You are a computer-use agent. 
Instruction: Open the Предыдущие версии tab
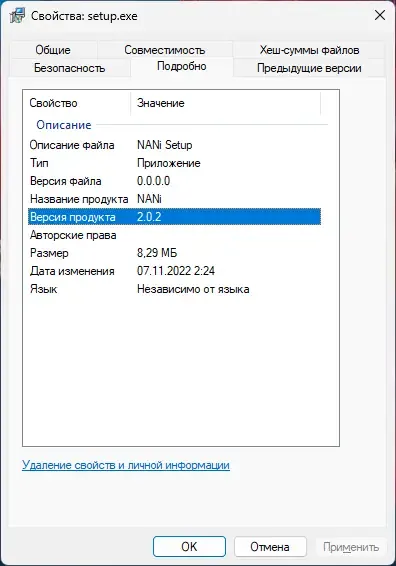pyautogui.click(x=309, y=68)
